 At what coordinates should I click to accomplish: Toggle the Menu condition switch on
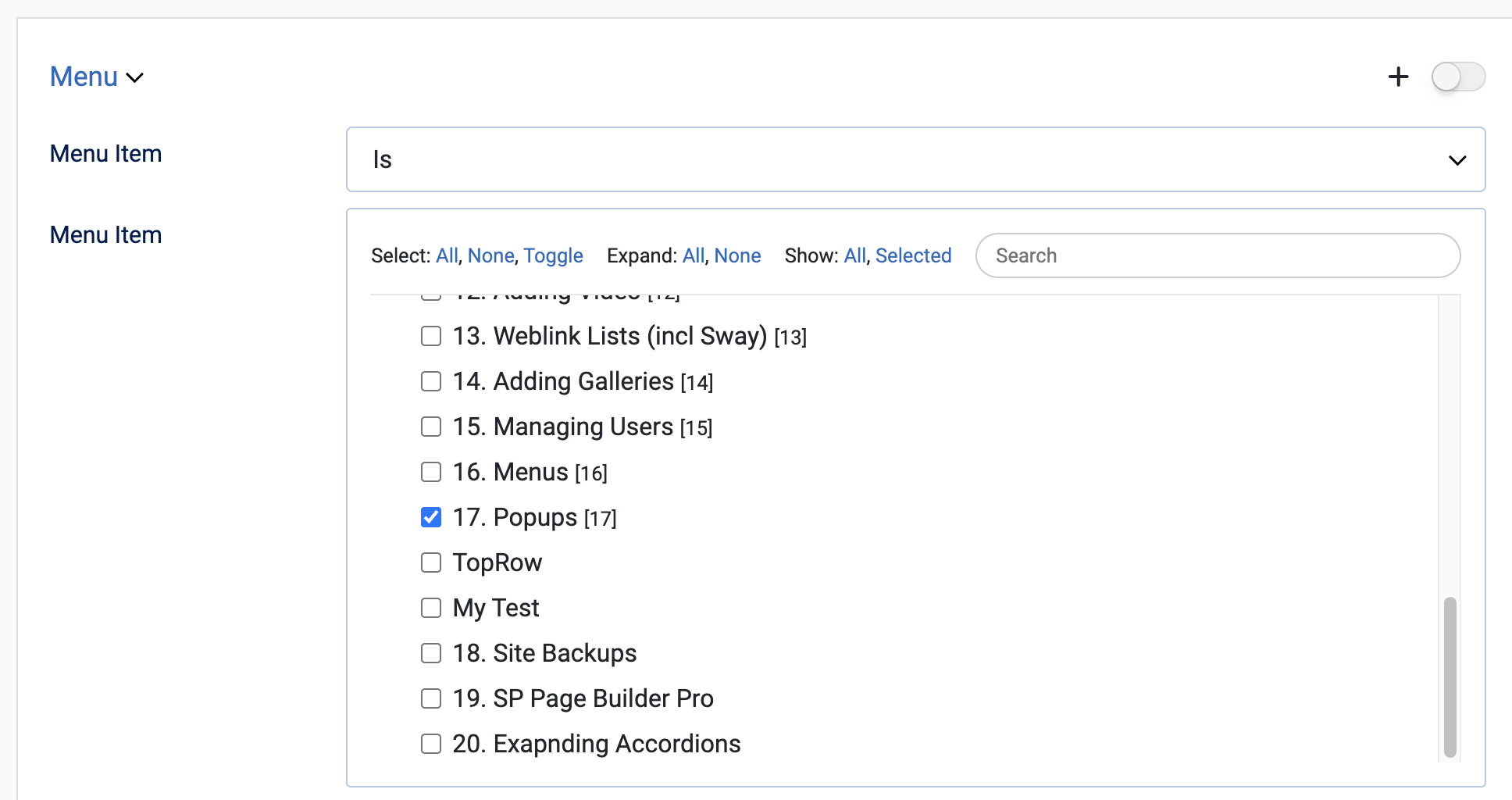(x=1457, y=77)
